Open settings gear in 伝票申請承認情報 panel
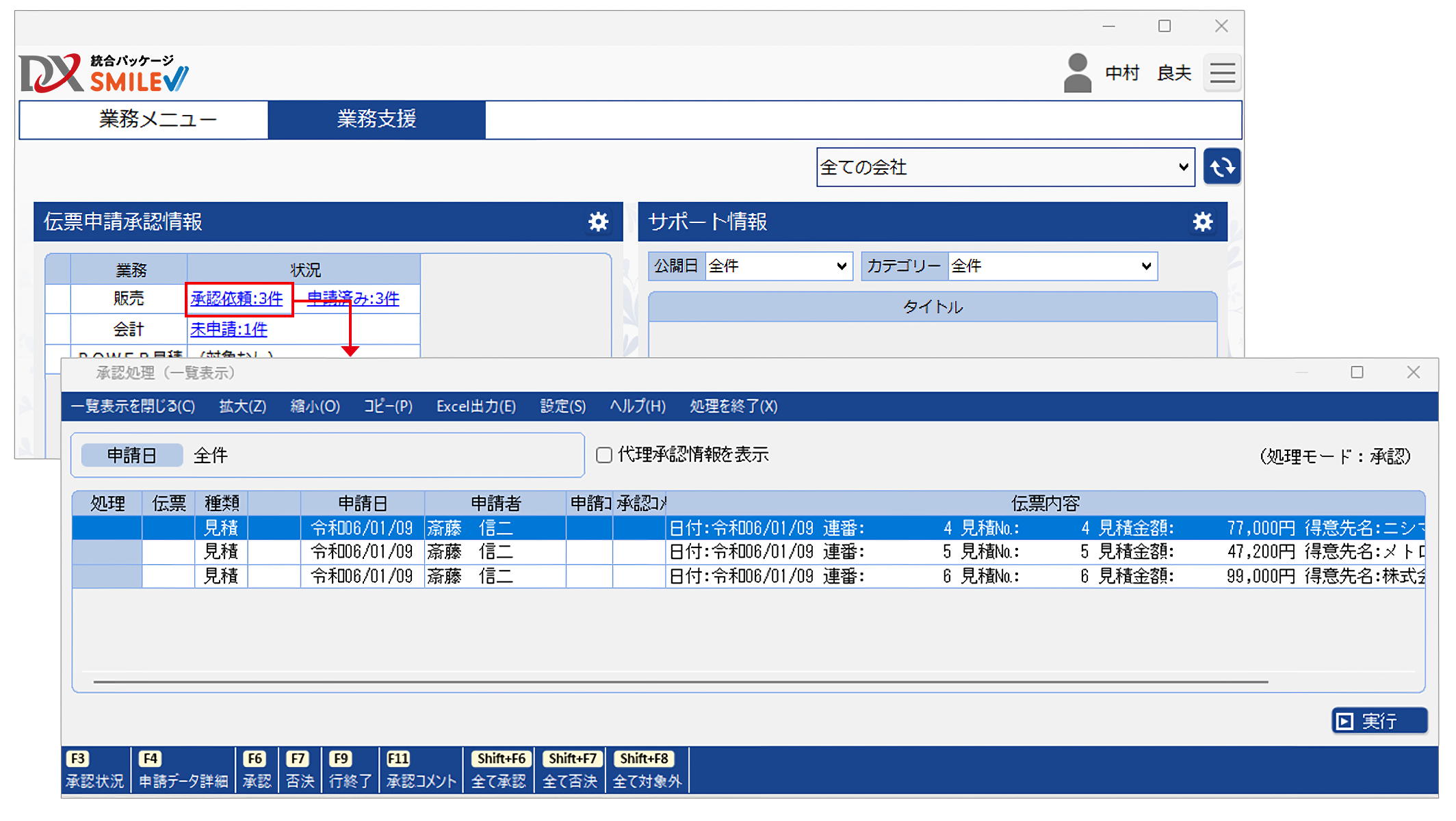The height and width of the screenshot is (821, 1456). pyautogui.click(x=598, y=222)
